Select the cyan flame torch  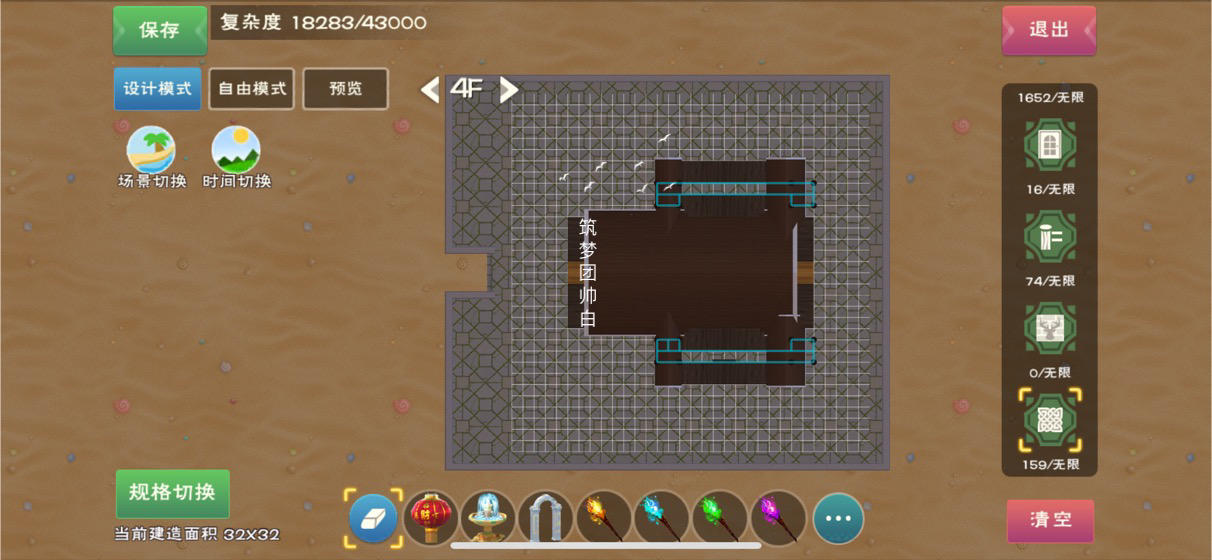[662, 518]
